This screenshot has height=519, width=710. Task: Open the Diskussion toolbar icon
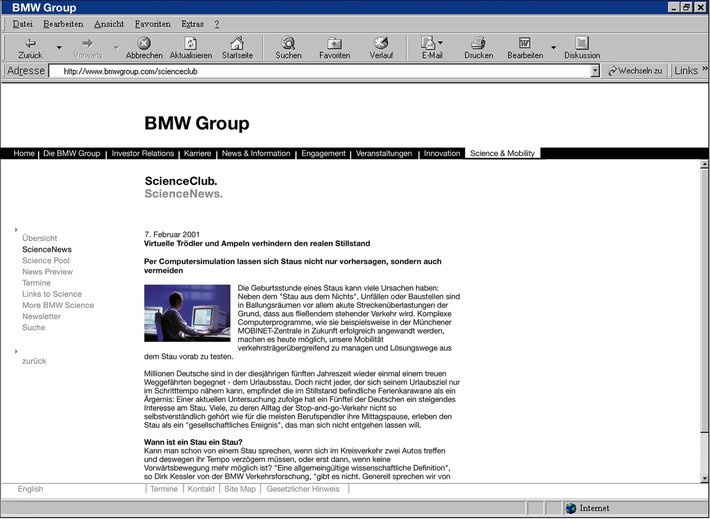(x=582, y=43)
